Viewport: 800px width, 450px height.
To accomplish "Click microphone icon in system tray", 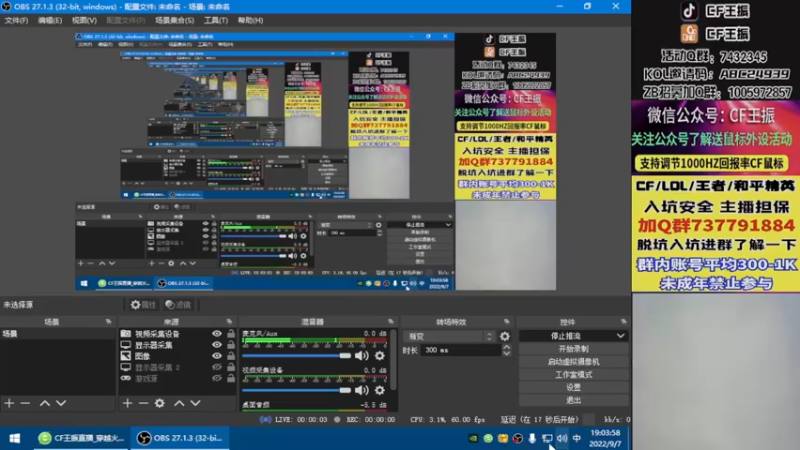I will click(x=532, y=438).
